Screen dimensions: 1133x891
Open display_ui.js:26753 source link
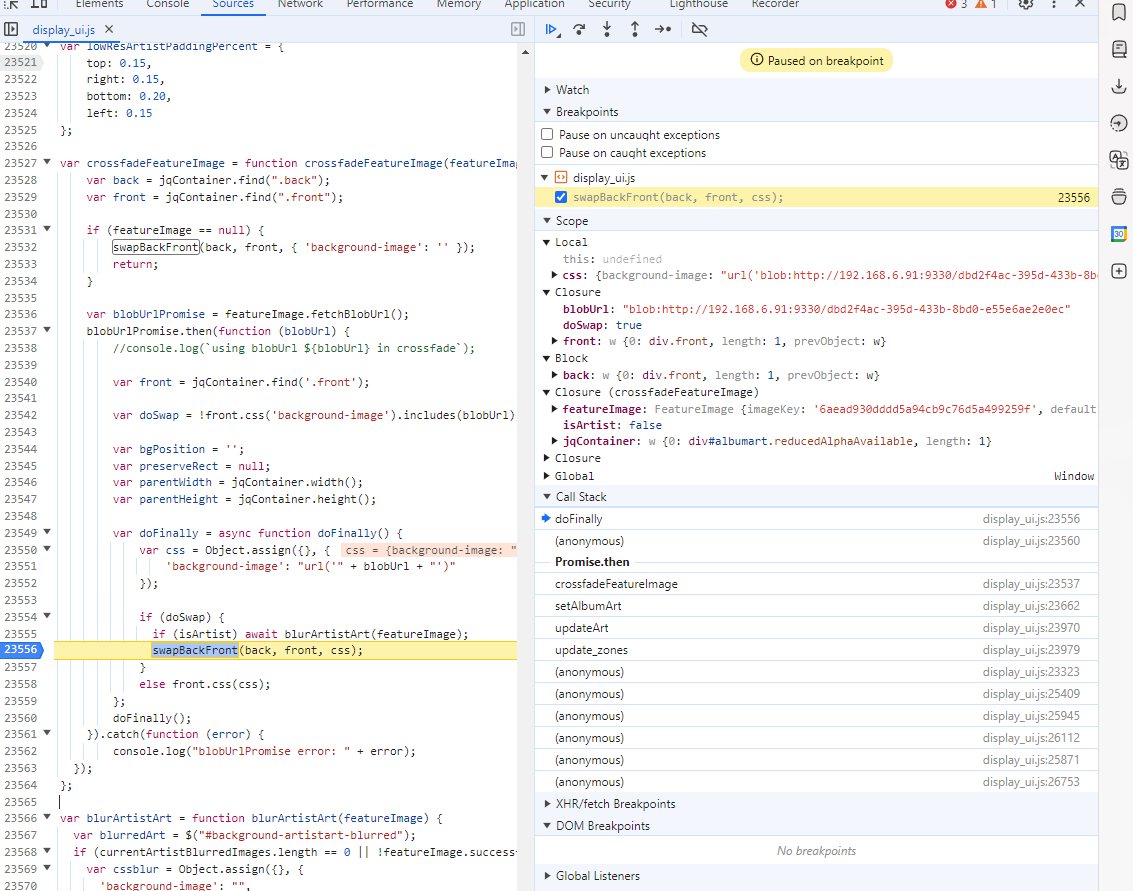click(x=1031, y=782)
